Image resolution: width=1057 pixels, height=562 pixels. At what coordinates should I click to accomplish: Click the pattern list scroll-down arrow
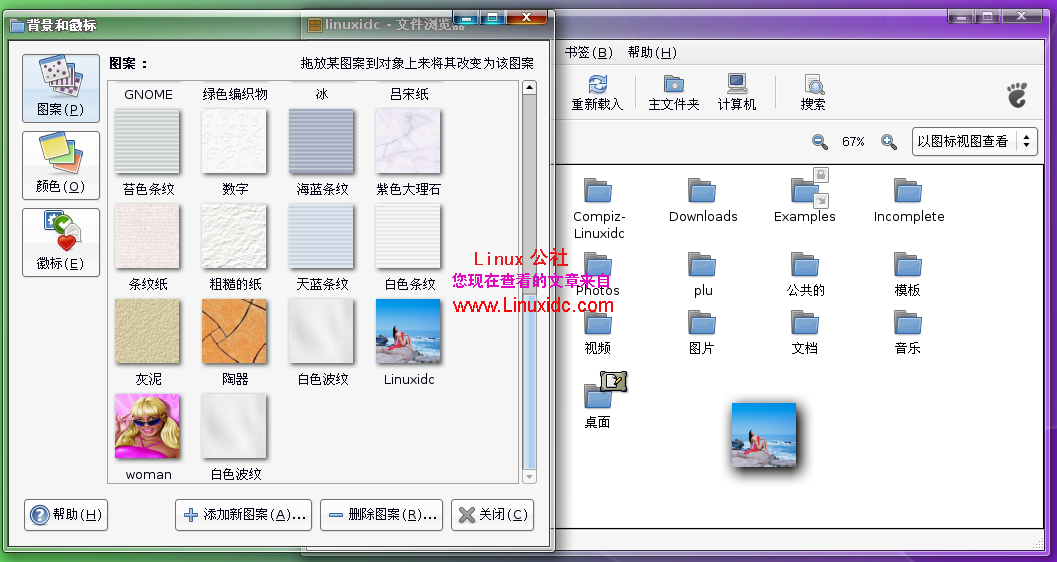pos(529,476)
